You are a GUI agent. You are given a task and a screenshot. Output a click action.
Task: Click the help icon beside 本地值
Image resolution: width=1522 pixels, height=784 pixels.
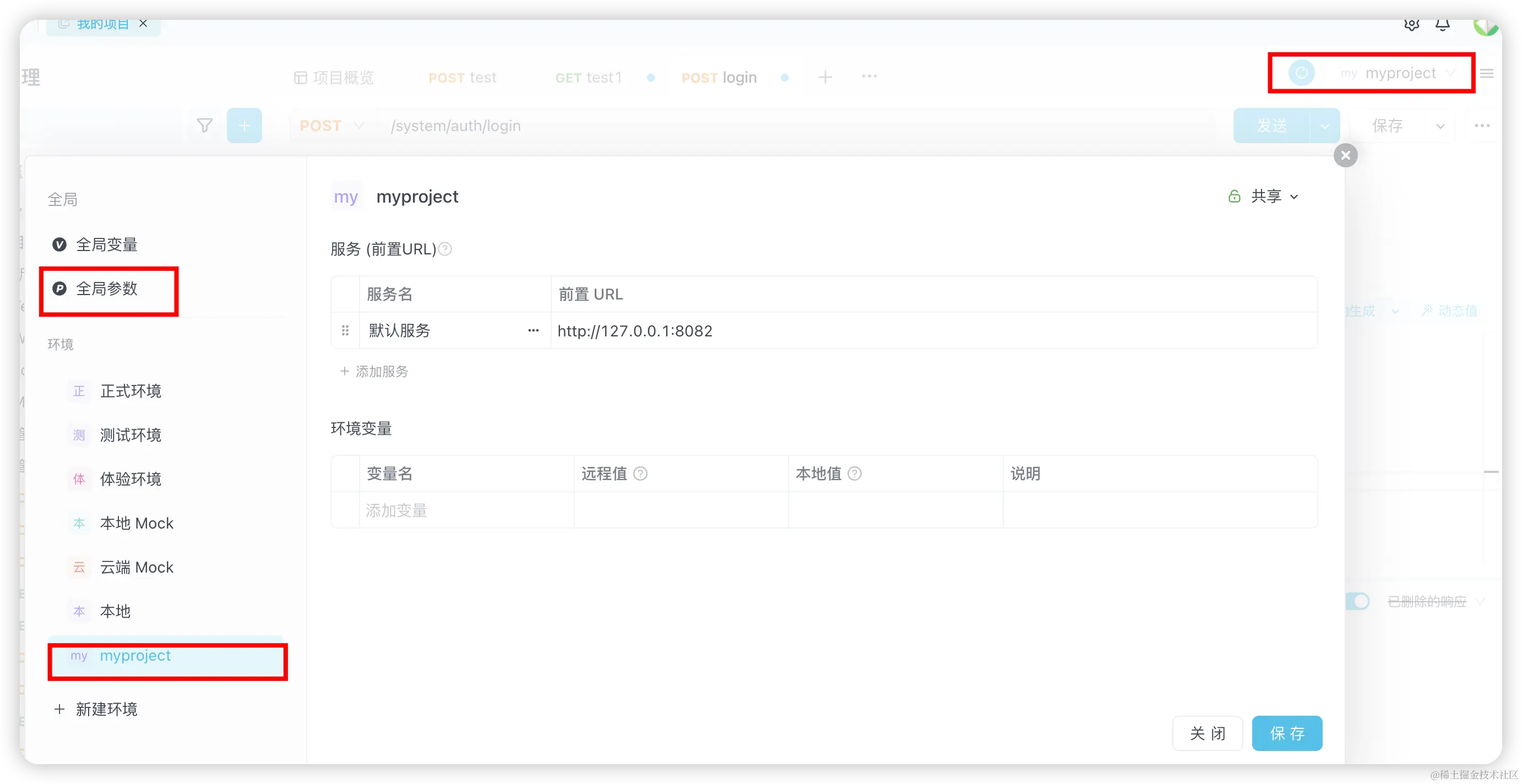click(x=855, y=473)
